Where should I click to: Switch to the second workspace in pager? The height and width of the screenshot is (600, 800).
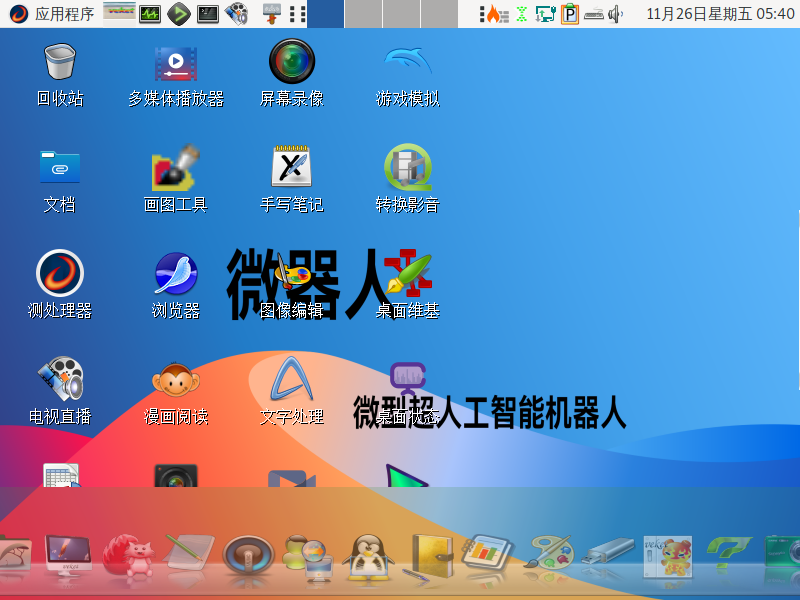363,14
